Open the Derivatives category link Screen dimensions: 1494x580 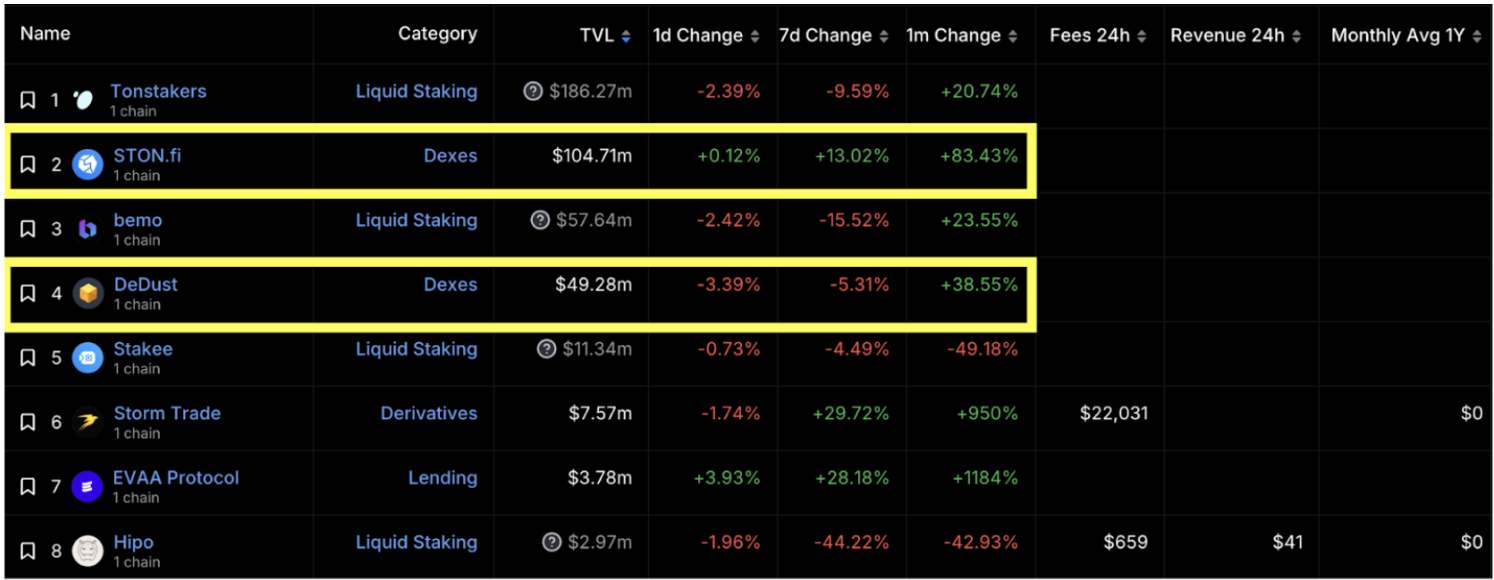(x=429, y=413)
